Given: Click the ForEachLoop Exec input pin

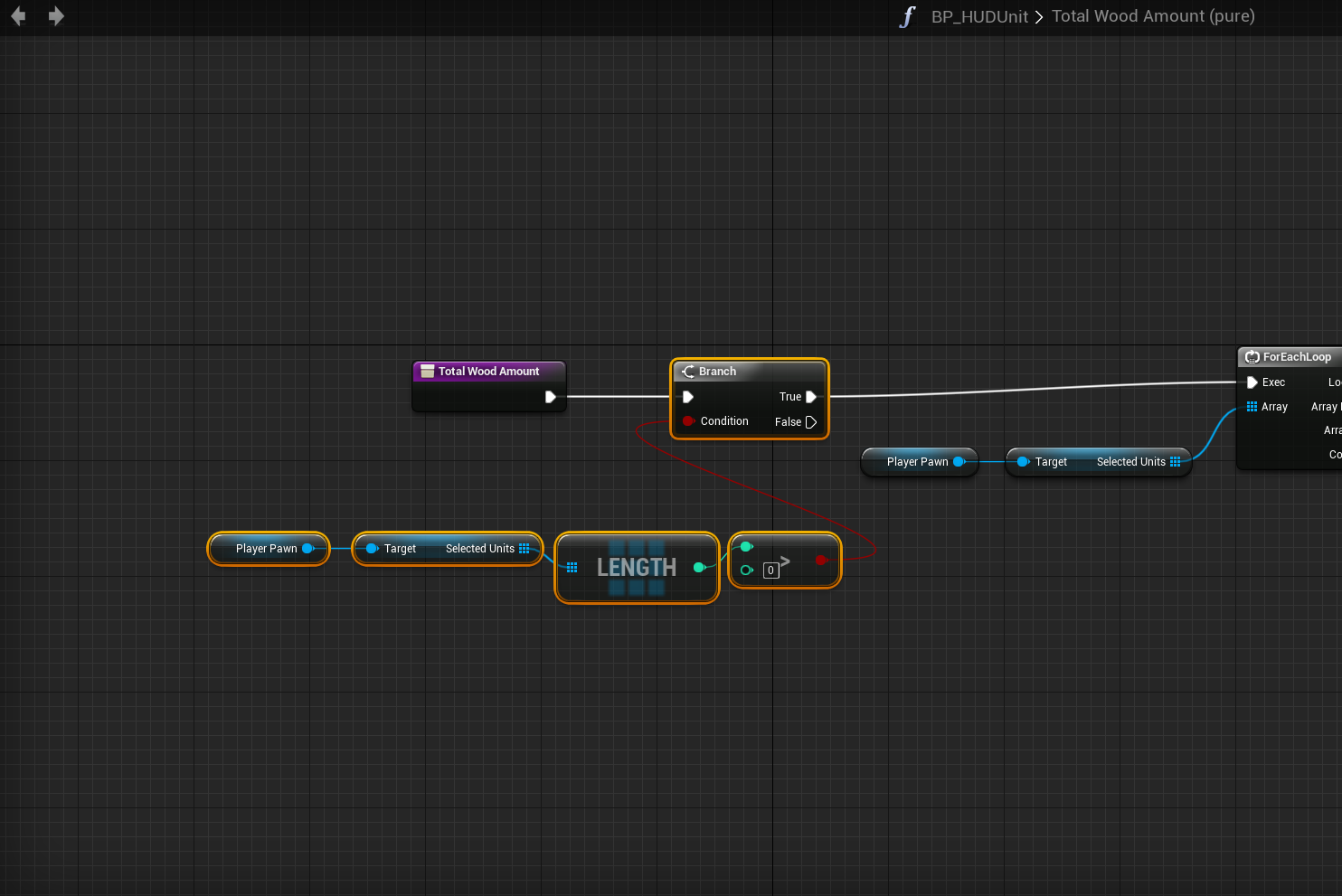Looking at the screenshot, I should [1252, 382].
